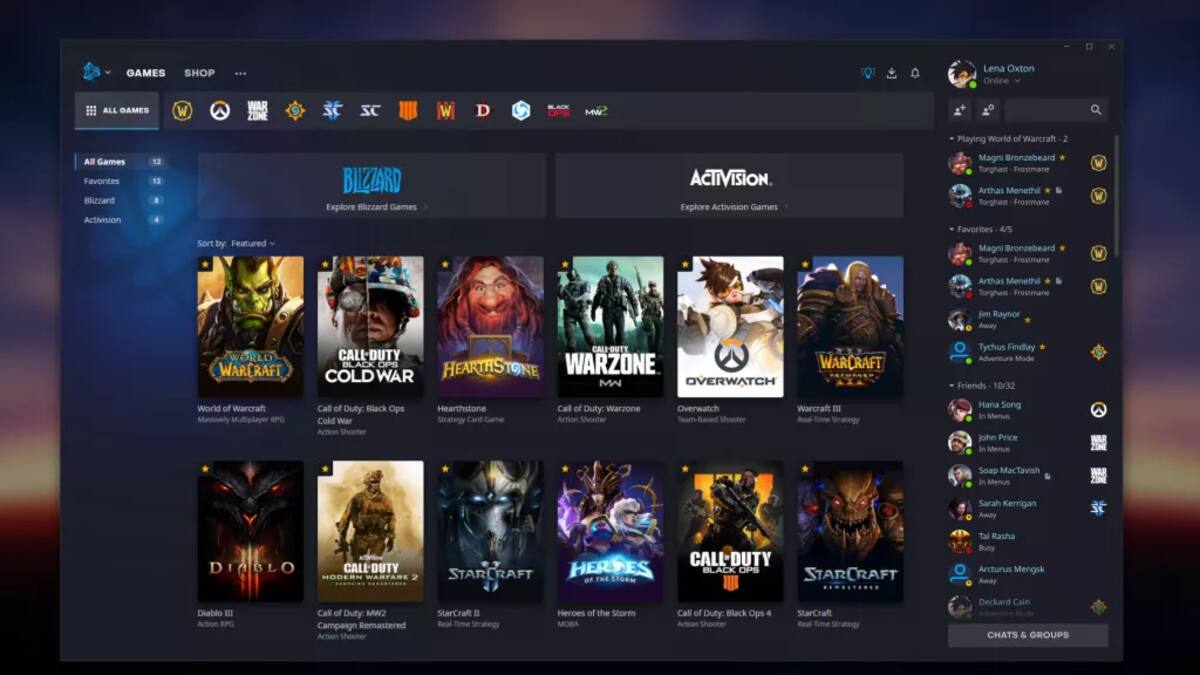The height and width of the screenshot is (675, 1200).
Task: Click Lena Oxton's profile avatar
Action: click(x=962, y=74)
